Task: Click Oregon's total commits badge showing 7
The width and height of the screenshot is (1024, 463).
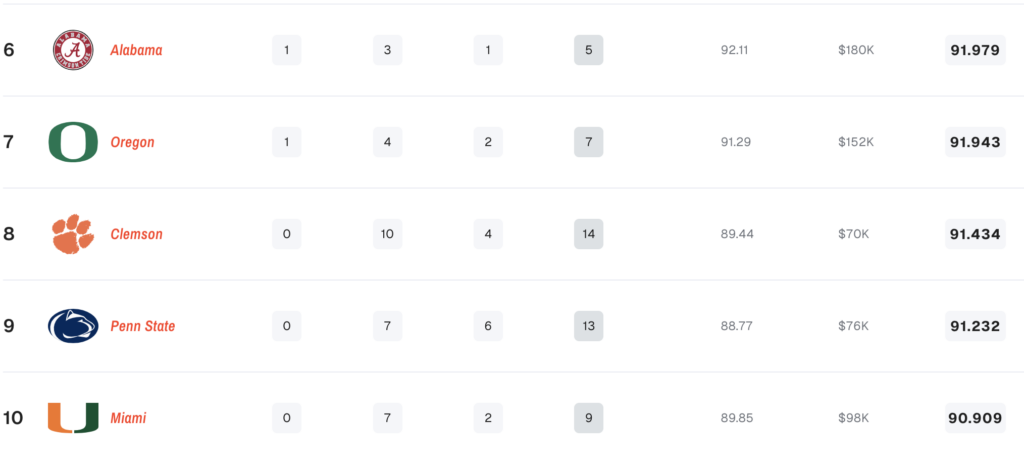Action: click(588, 142)
